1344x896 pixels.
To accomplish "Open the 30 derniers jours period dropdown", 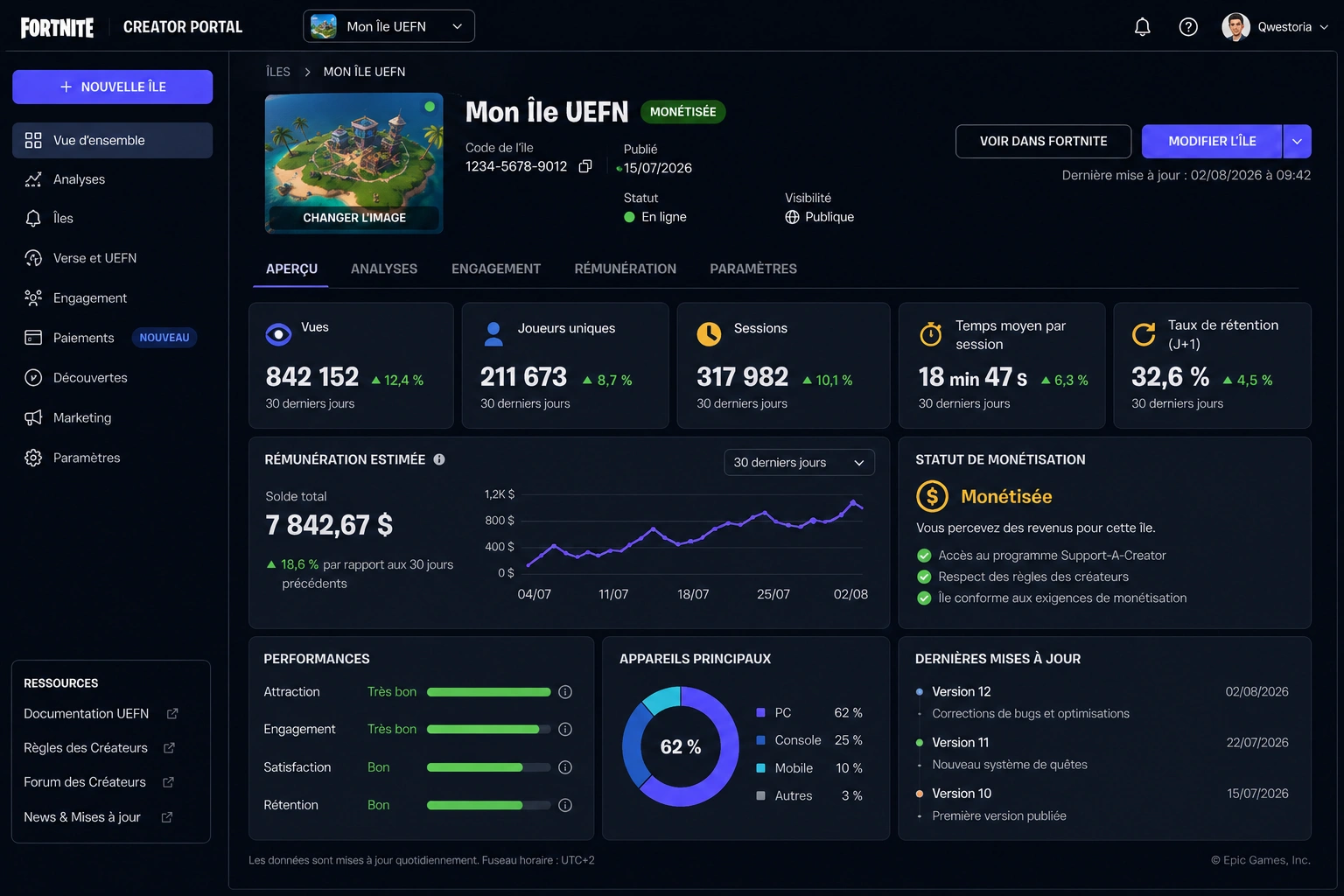I will [x=799, y=462].
